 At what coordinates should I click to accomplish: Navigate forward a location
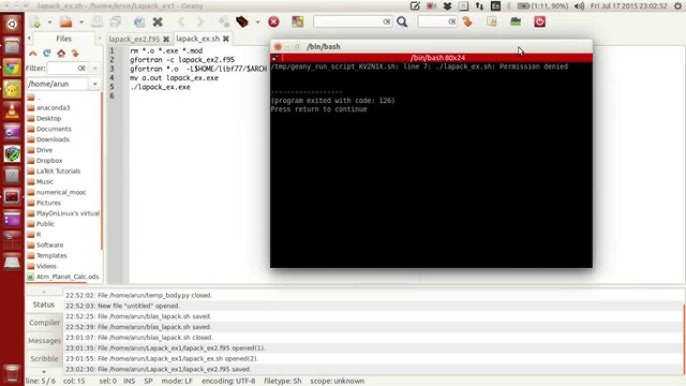(200, 22)
